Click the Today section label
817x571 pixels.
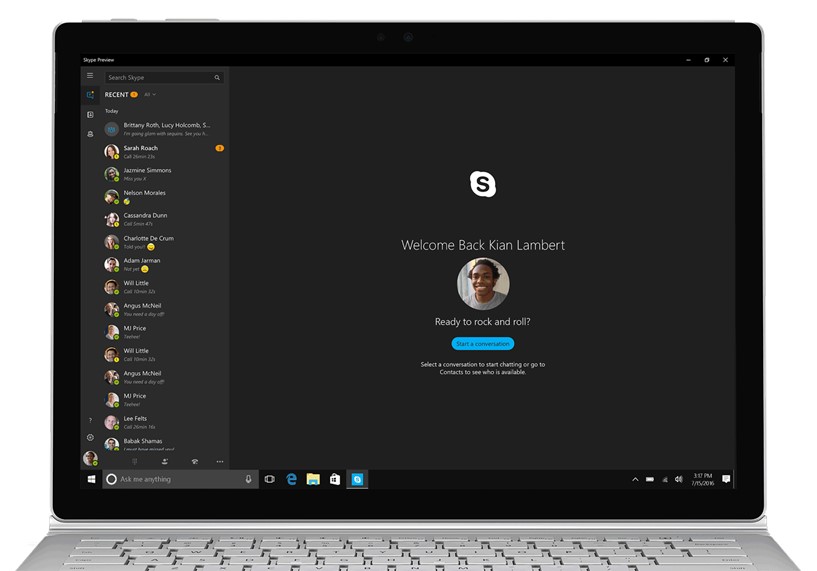click(x=112, y=111)
